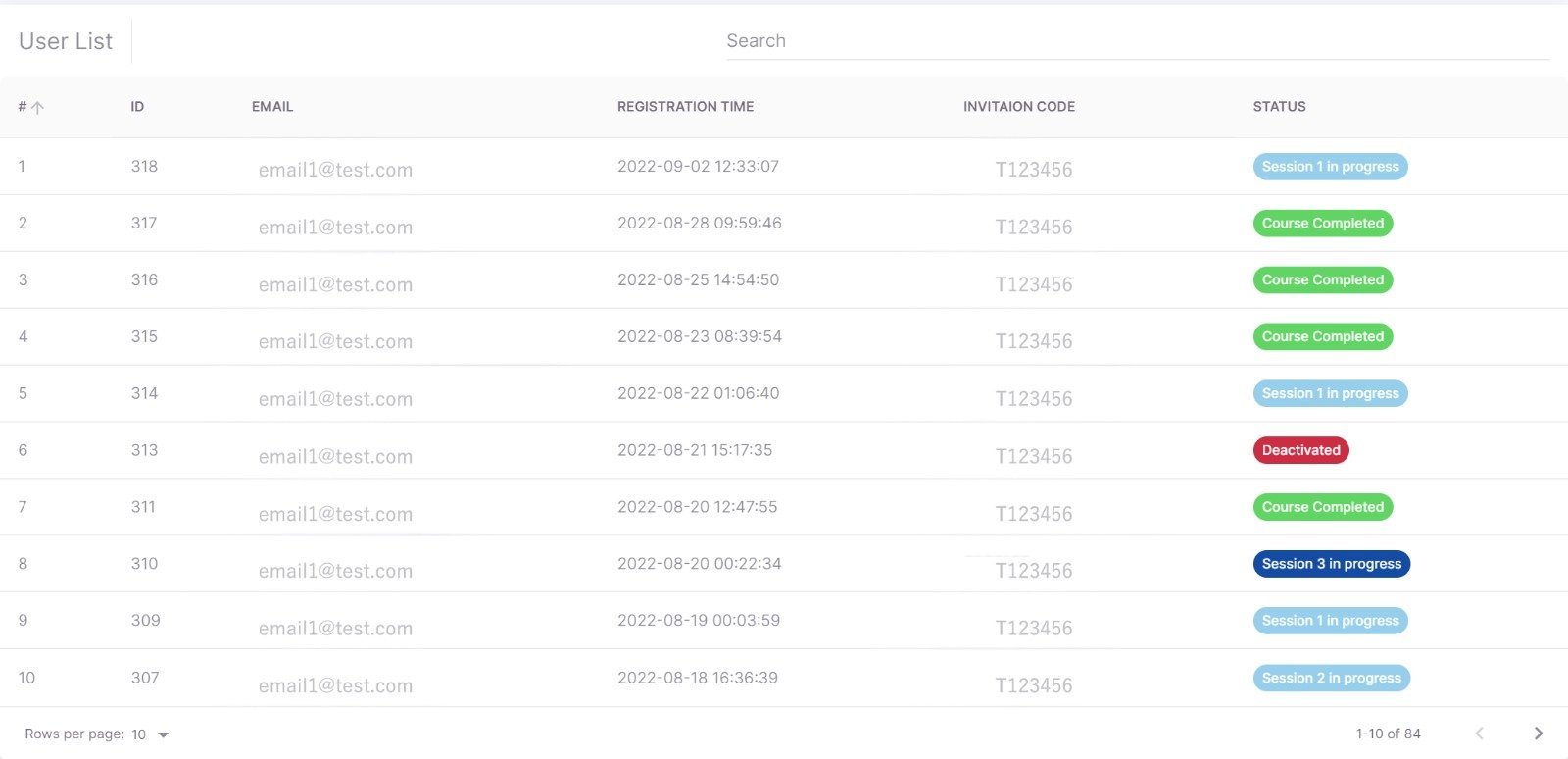This screenshot has height=759, width=1568.
Task: Click registration time 2022-08-28 09:59:46
Action: tap(700, 223)
